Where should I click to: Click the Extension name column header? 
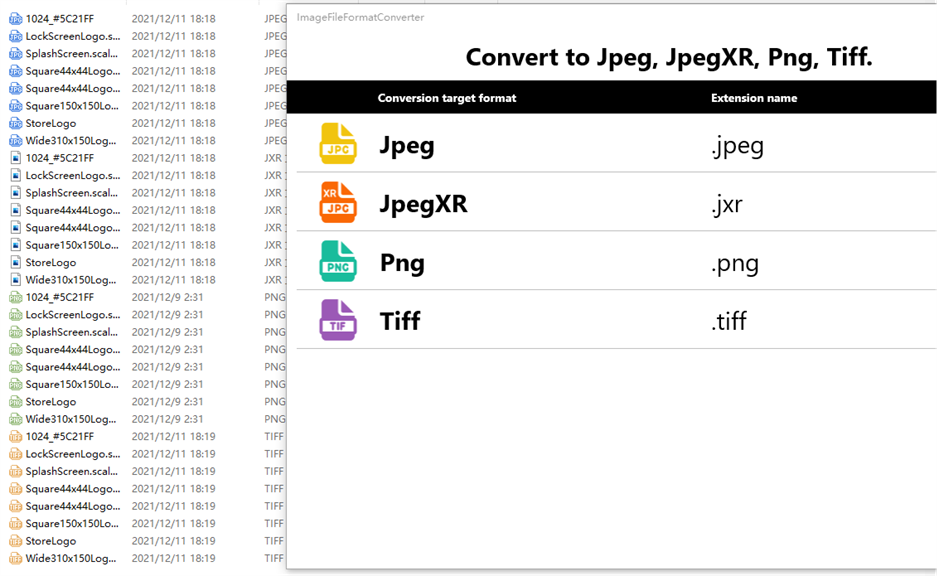pos(754,98)
